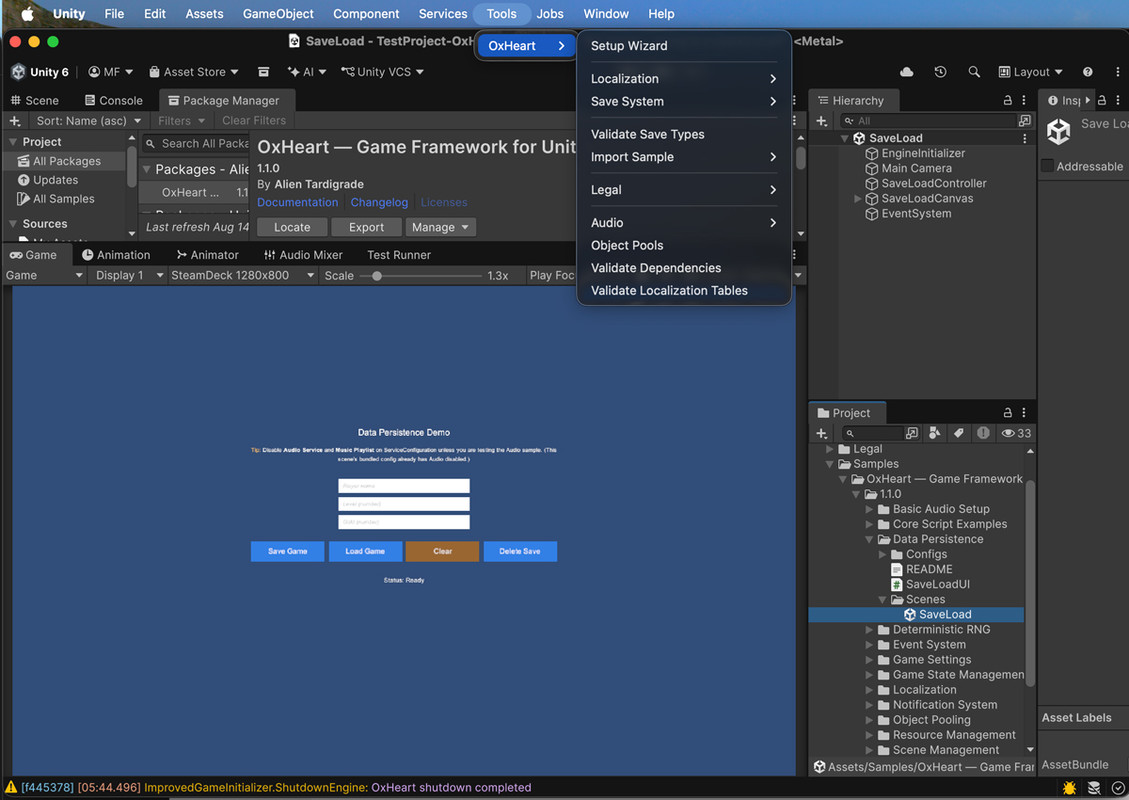Click the SaveLoadUI script icon in Project
The image size is (1129, 800).
[x=896, y=585]
